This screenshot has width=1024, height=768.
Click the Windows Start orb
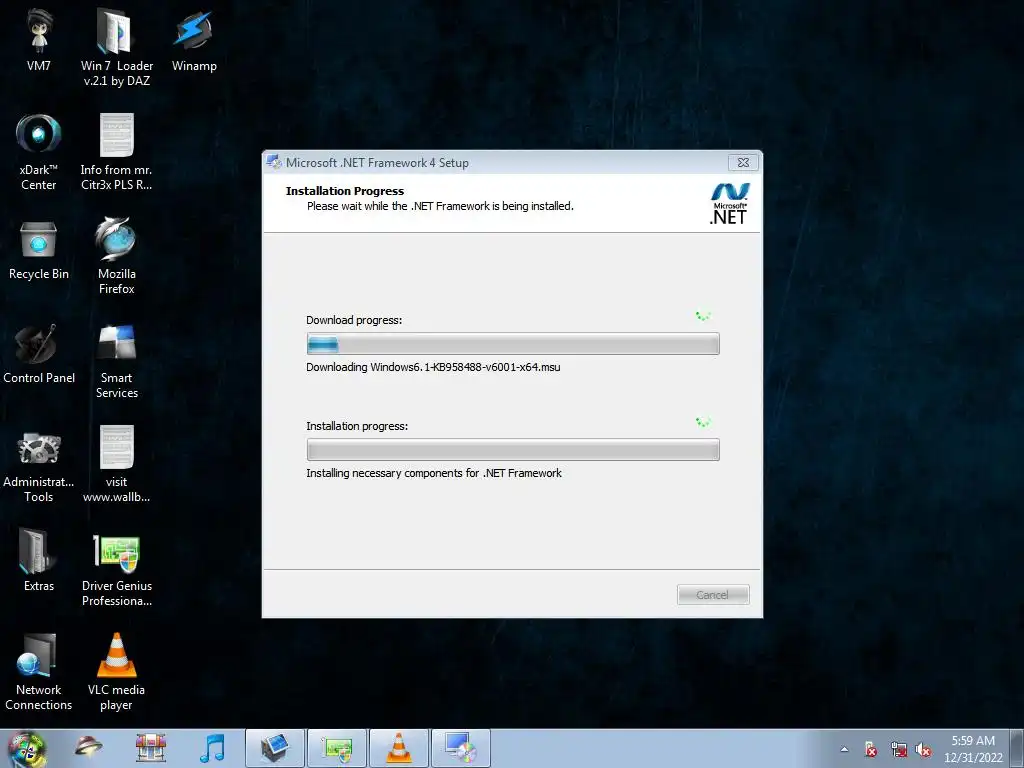[26, 748]
